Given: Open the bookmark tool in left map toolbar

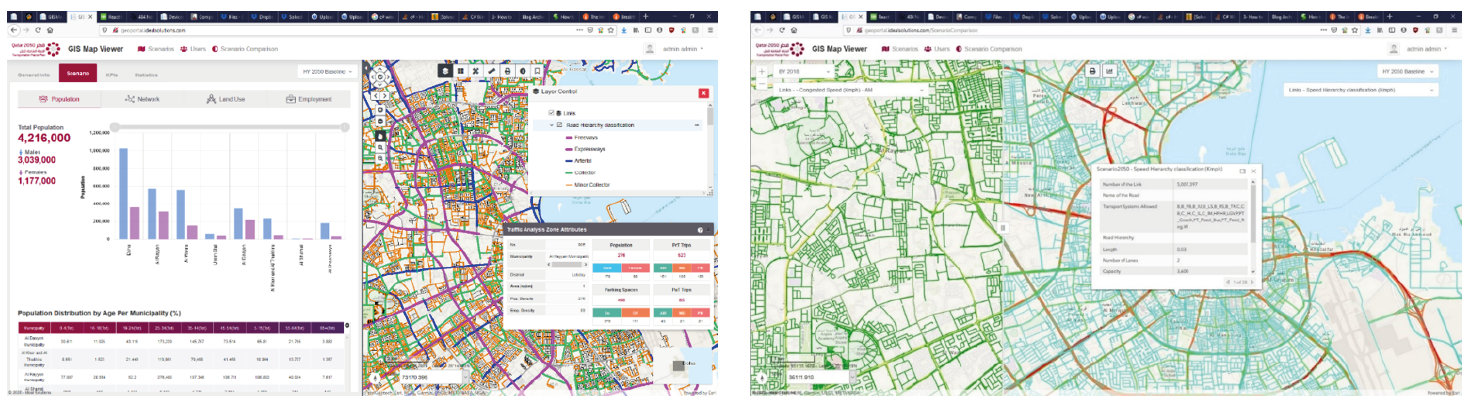Looking at the screenshot, I should click(x=537, y=71).
